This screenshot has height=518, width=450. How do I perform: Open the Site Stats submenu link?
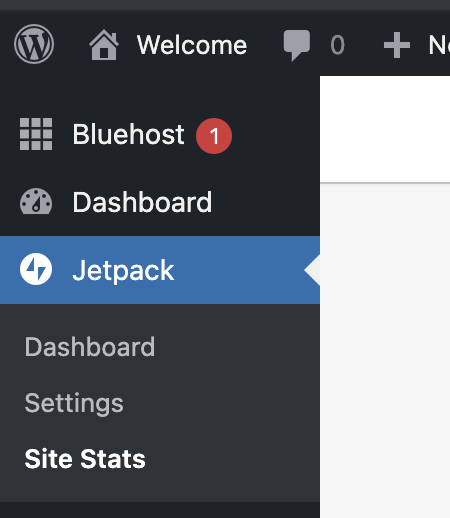85,459
